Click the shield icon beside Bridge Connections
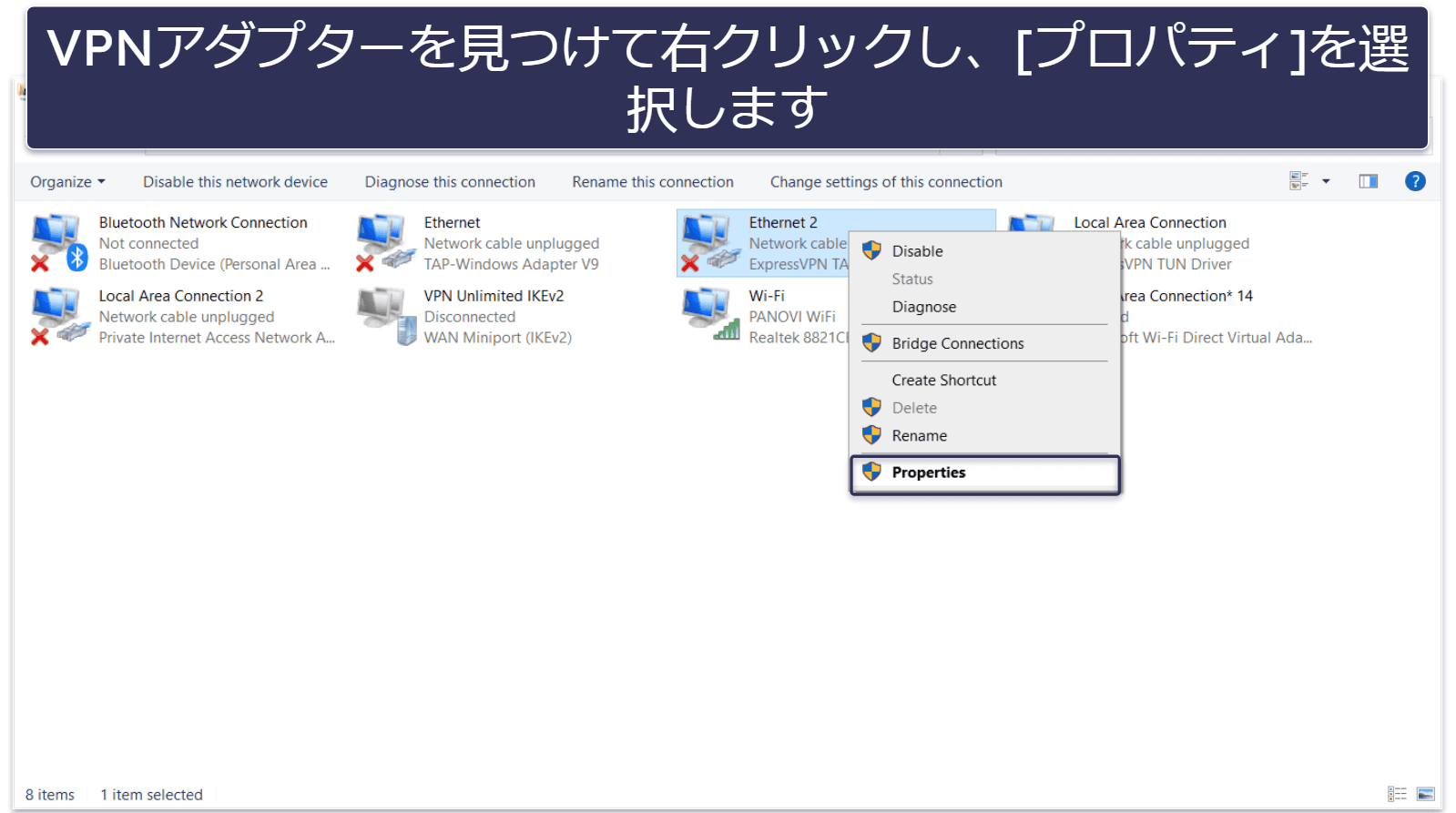The height and width of the screenshot is (813, 1456). click(871, 342)
